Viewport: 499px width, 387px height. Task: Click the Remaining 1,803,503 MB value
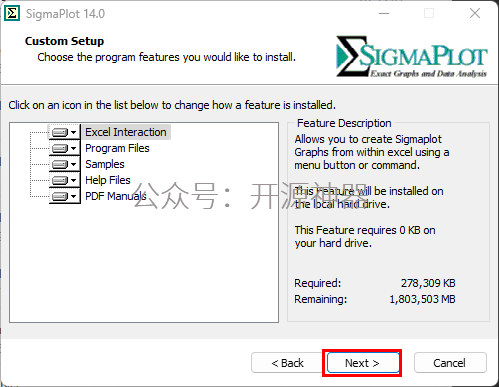tap(422, 299)
